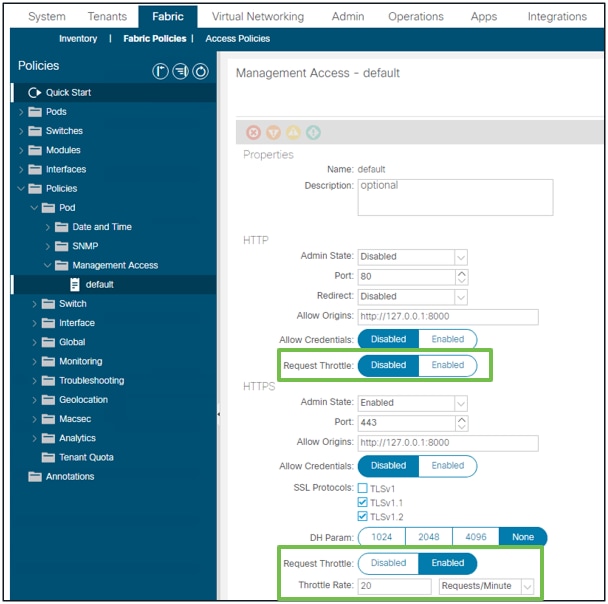Viewport: 608px width, 604px height.
Task: Select 2048 for DH Param
Action: 428,537
